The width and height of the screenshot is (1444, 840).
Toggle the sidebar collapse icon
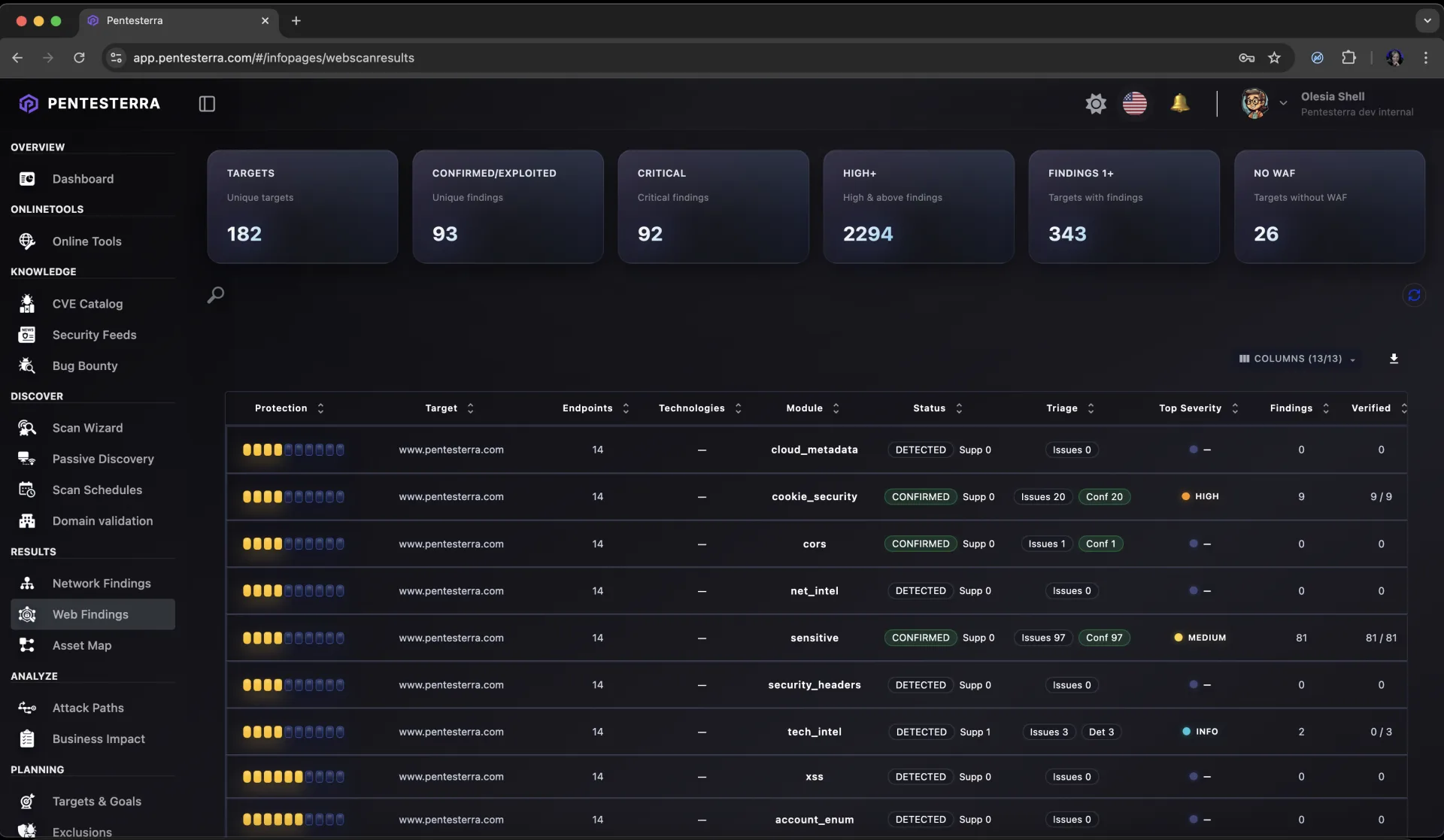(x=207, y=104)
